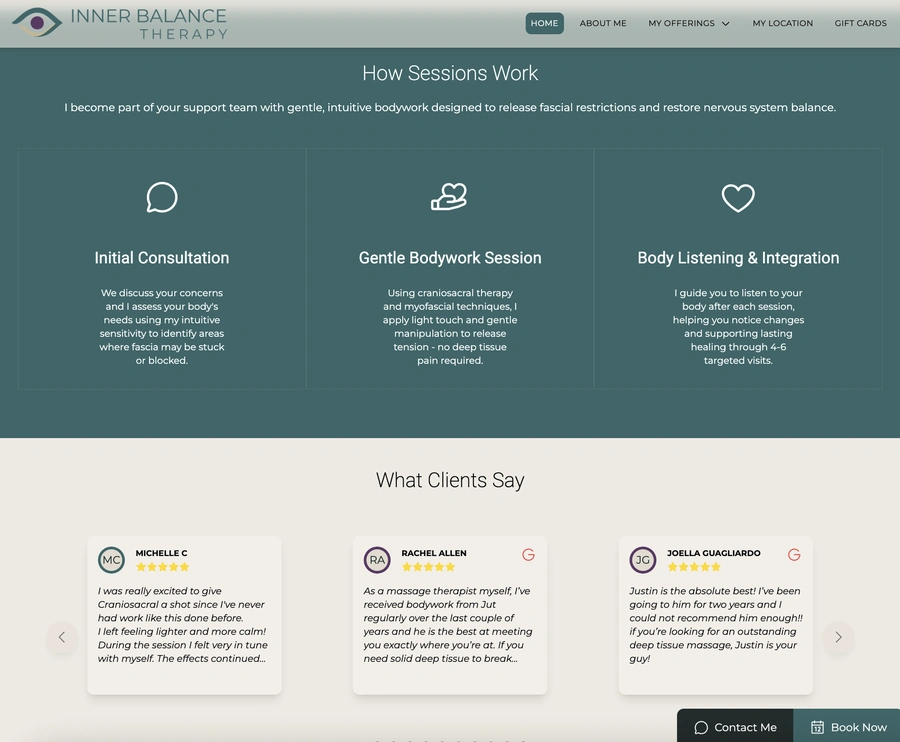Screen dimensions: 900x742
Task: Click the Contact Me button
Action: click(x=735, y=727)
